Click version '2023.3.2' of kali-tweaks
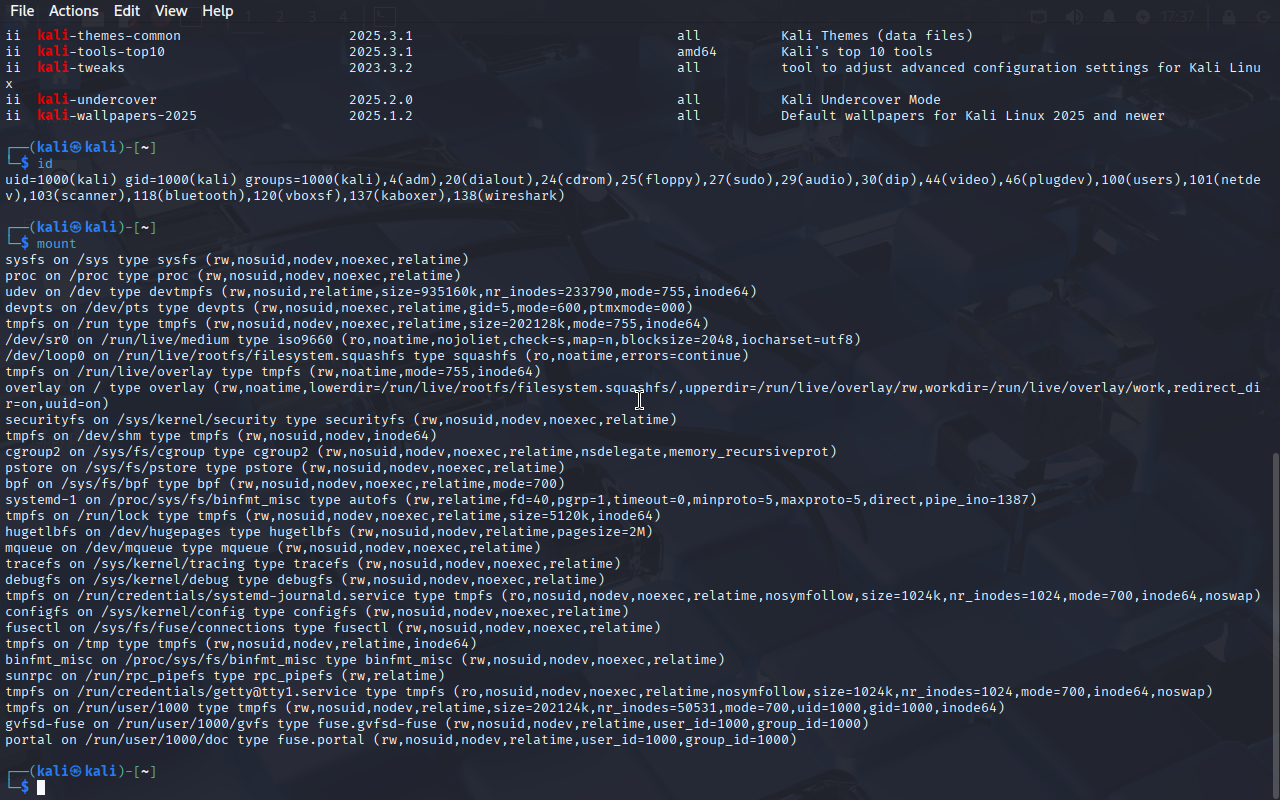Image resolution: width=1280 pixels, height=800 pixels. pyautogui.click(x=381, y=68)
